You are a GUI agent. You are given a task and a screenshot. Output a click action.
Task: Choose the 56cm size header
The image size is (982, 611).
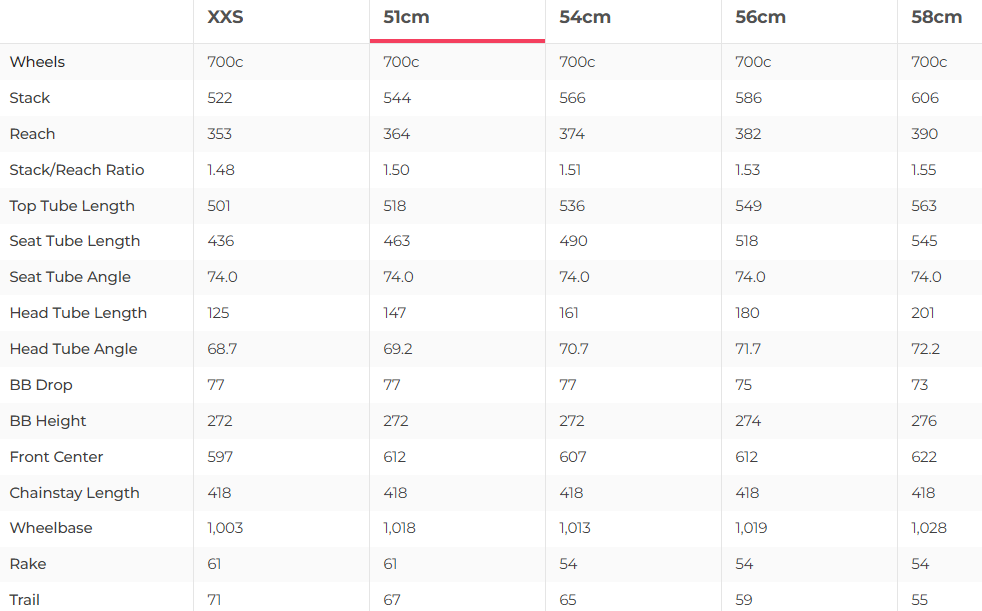click(x=761, y=18)
